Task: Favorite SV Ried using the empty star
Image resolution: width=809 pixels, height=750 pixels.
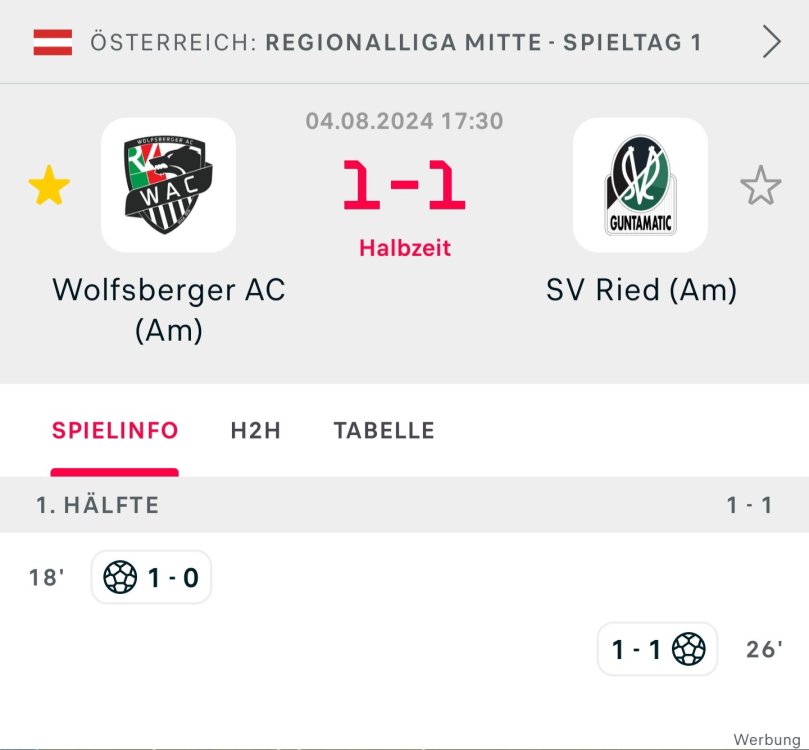Action: pyautogui.click(x=763, y=186)
